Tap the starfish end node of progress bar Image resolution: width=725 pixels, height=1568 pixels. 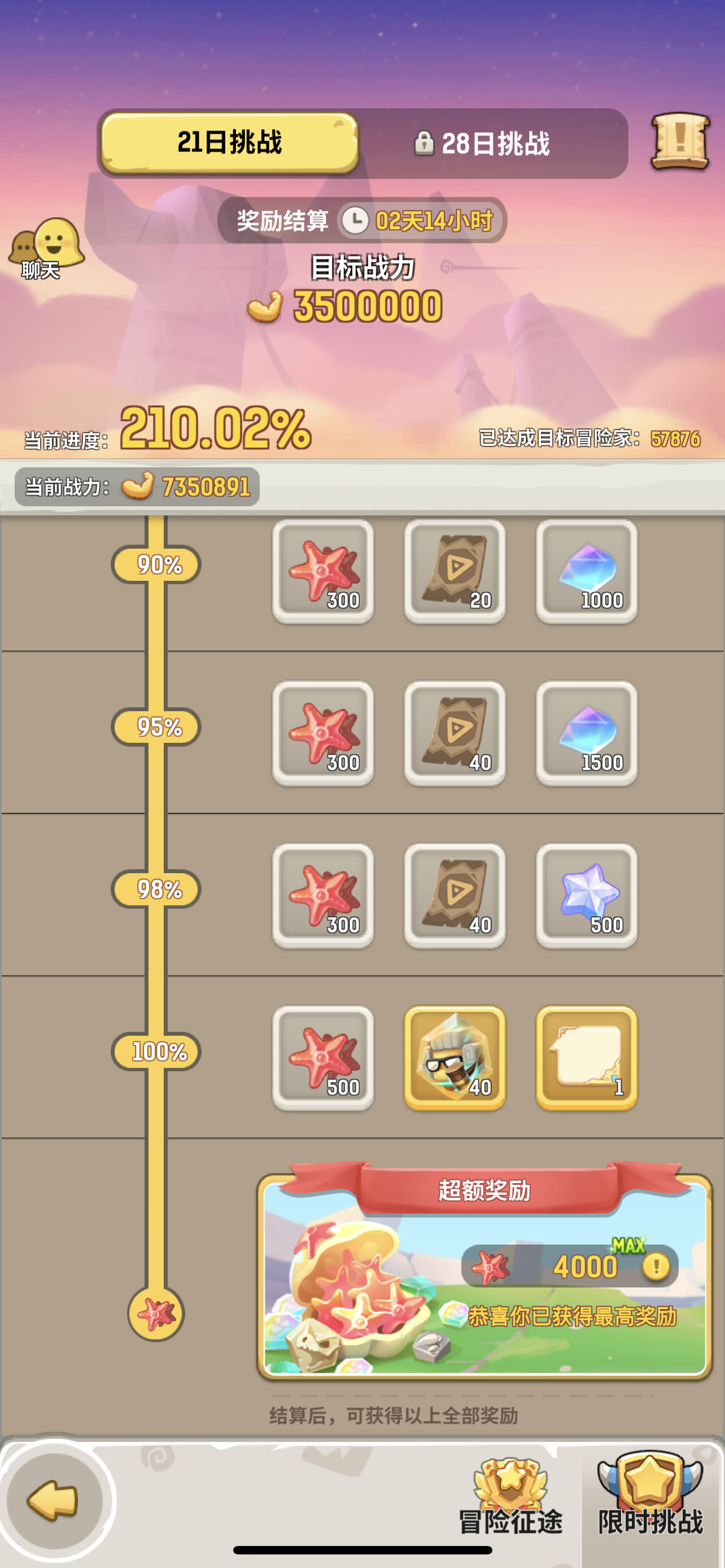[x=156, y=1313]
